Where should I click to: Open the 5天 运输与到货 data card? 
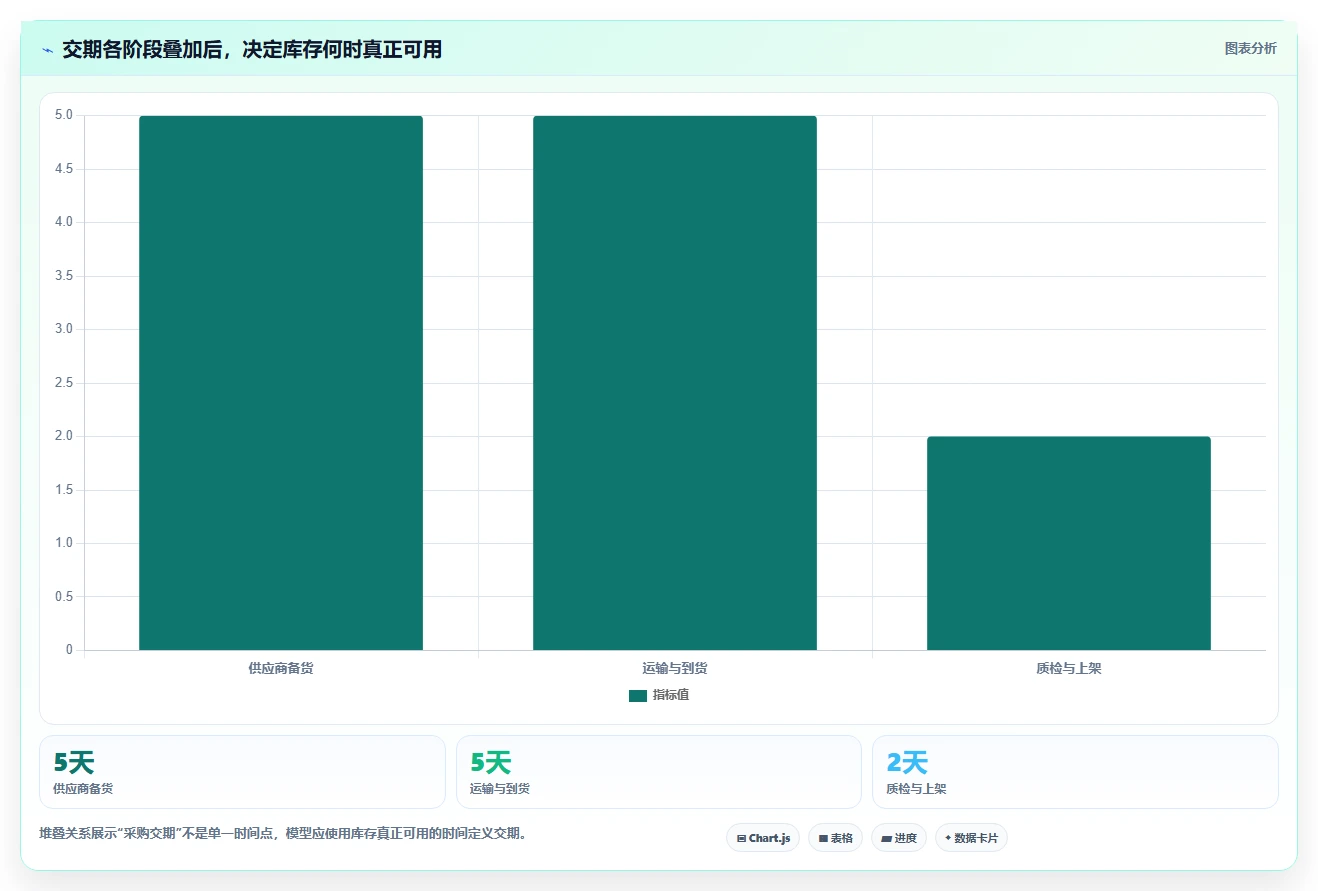(x=659, y=772)
